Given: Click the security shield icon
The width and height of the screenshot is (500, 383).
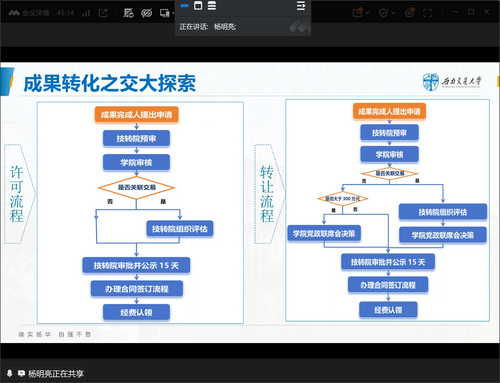Looking at the screenshot, I should pos(383,13).
